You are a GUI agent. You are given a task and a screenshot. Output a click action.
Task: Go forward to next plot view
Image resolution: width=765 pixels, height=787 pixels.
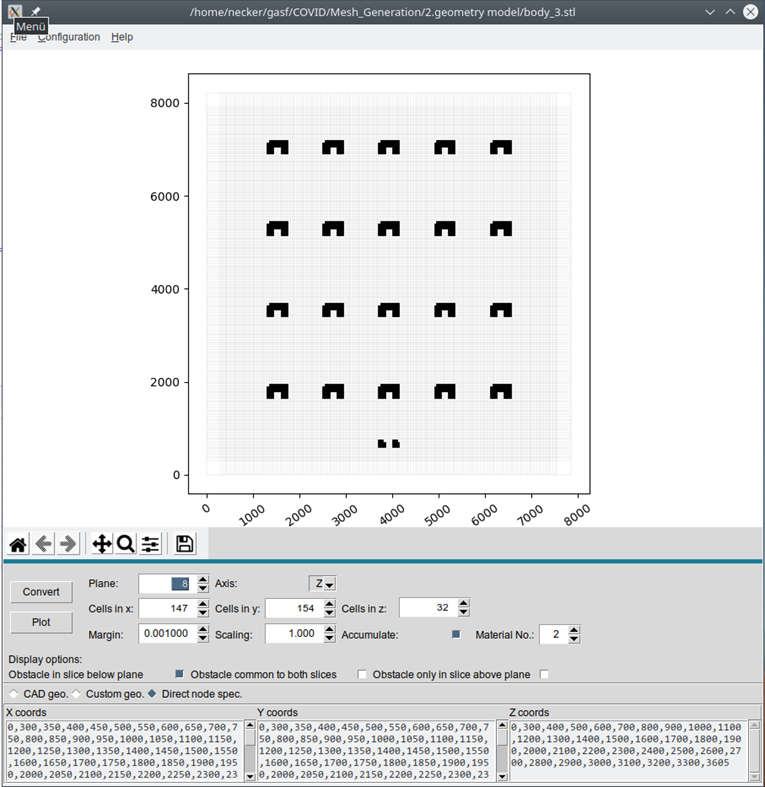[68, 544]
